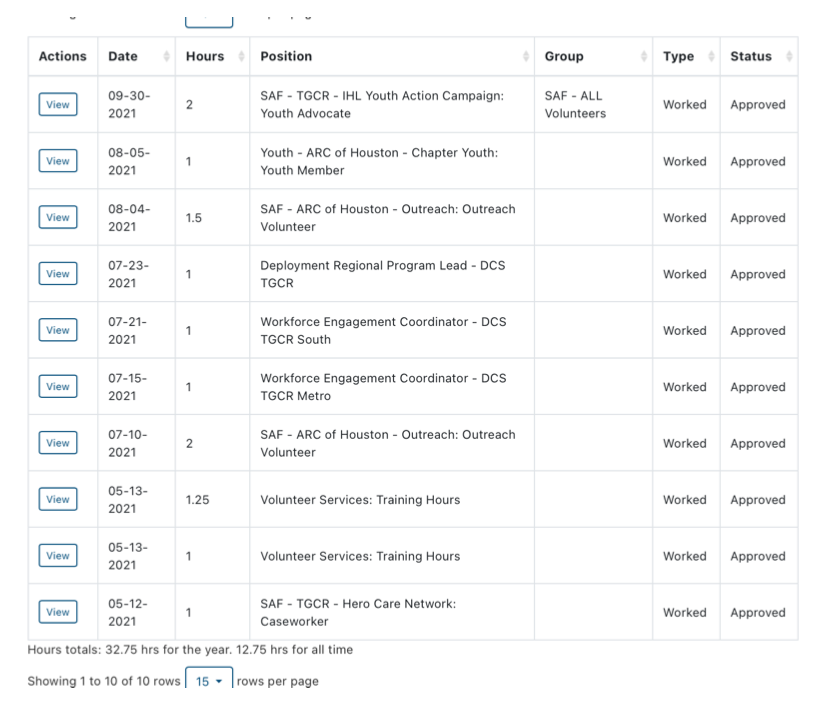Open rows per page dropdown showing 15
This screenshot has height=722, width=836.
[209, 681]
